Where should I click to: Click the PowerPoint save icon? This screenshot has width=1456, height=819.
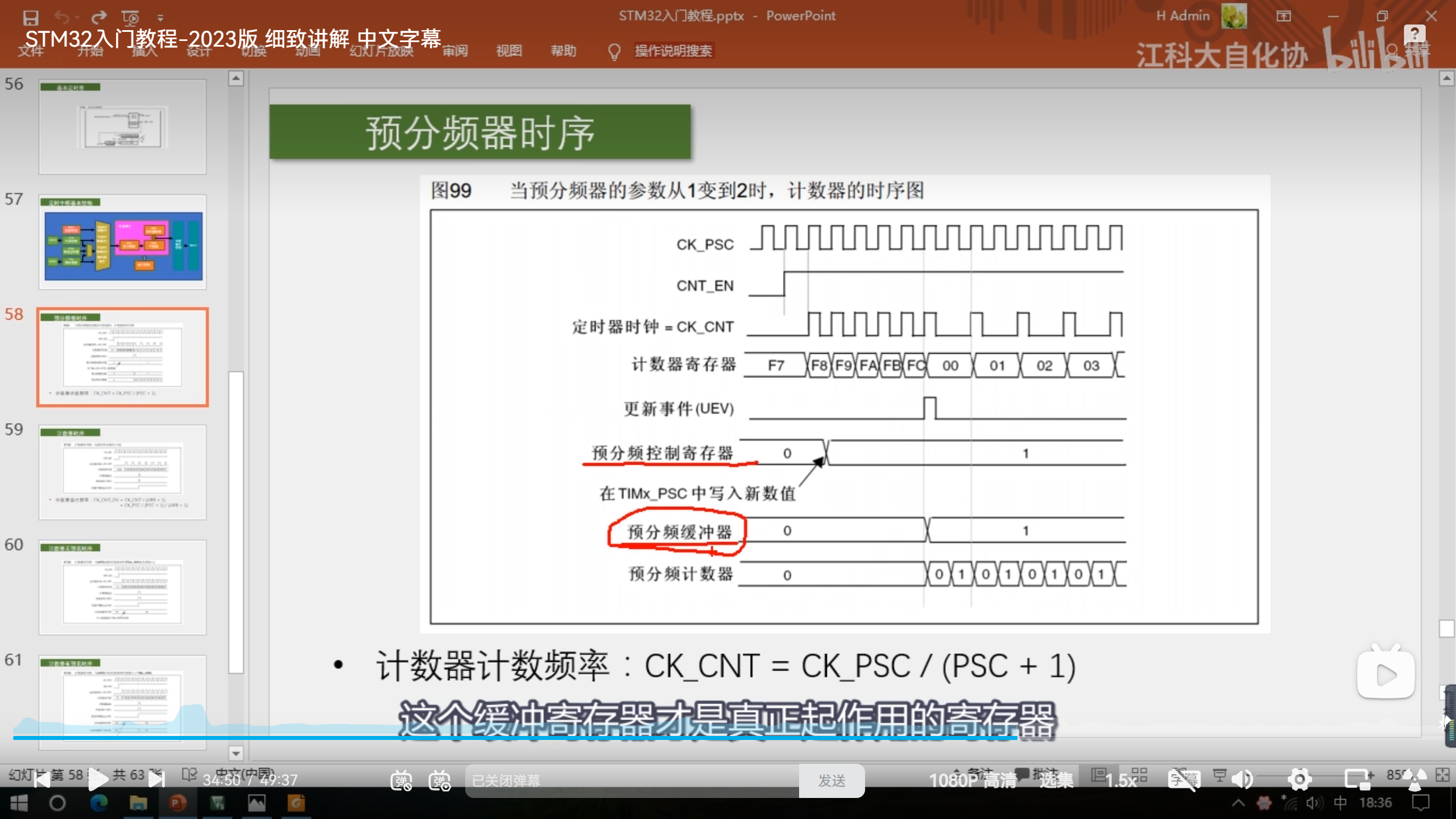pos(30,17)
